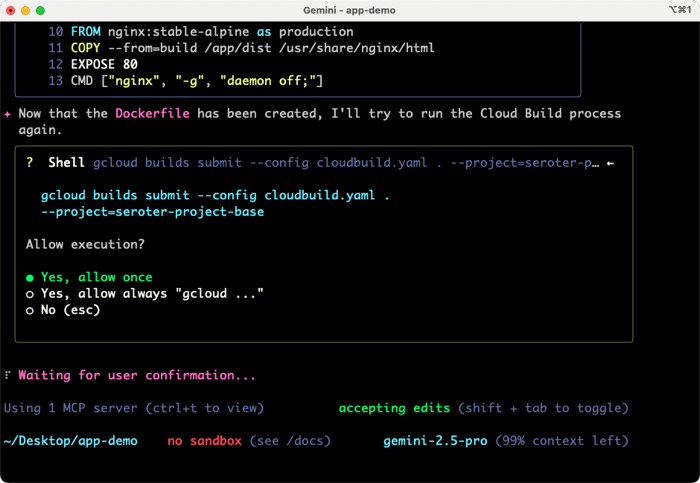The image size is (700, 483).
Task: Click the red close window button
Action: 13,10
